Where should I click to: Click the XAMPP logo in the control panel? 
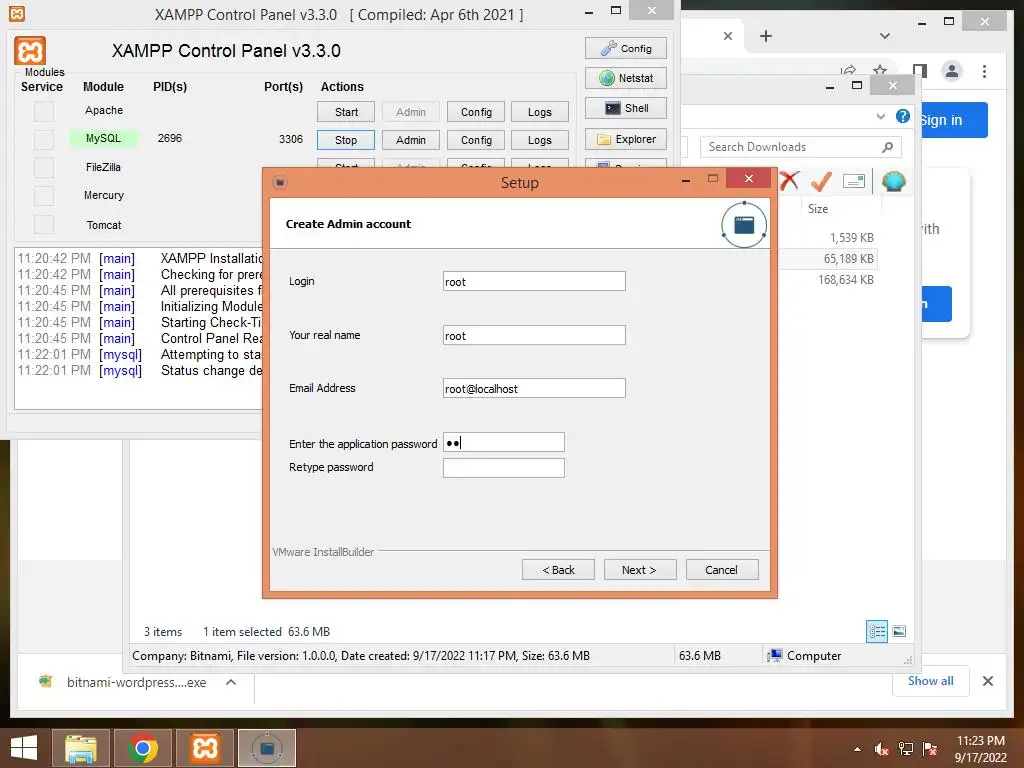[x=30, y=51]
